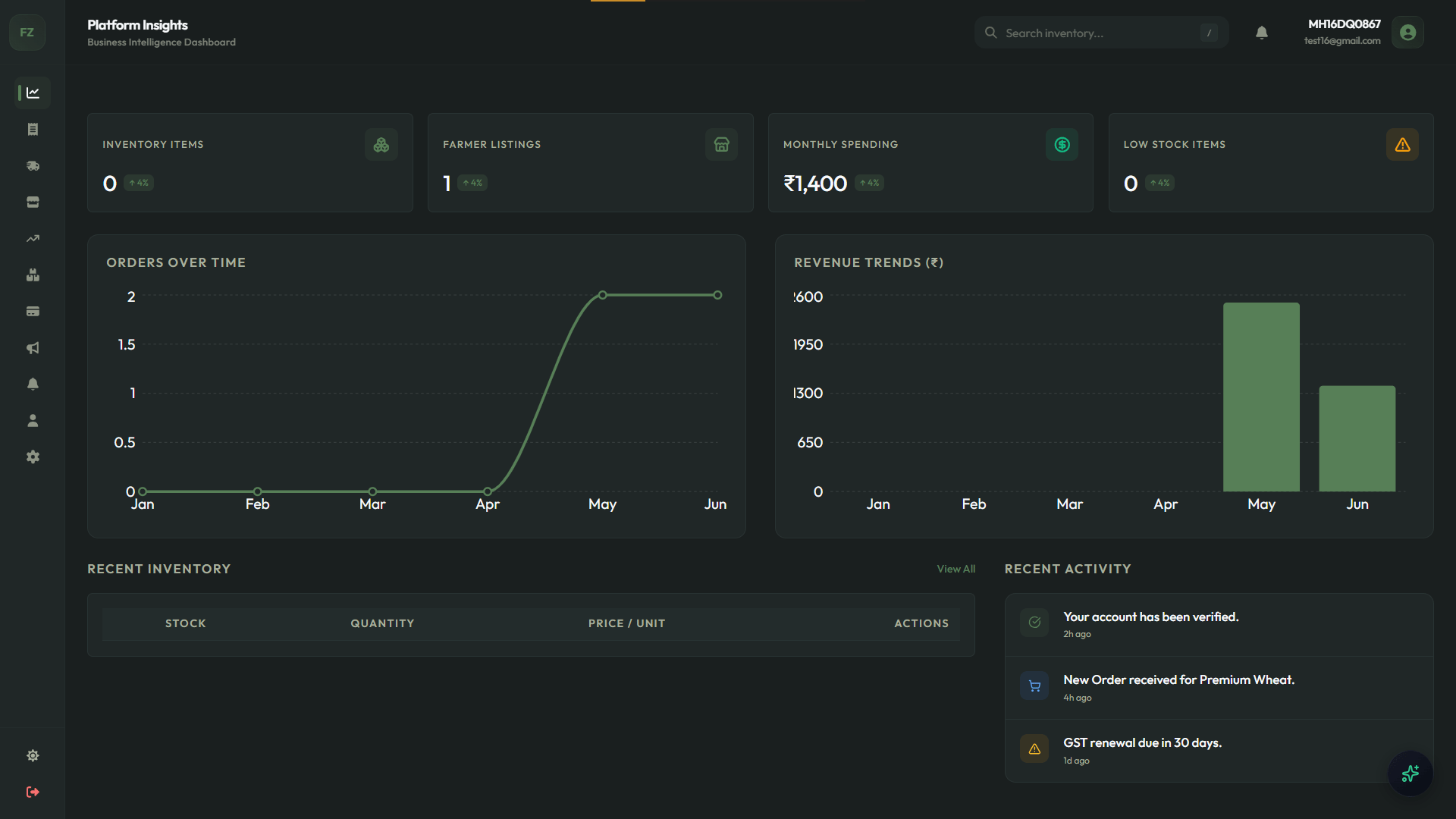Open the gear settings icon in sidebar

pyautogui.click(x=33, y=457)
